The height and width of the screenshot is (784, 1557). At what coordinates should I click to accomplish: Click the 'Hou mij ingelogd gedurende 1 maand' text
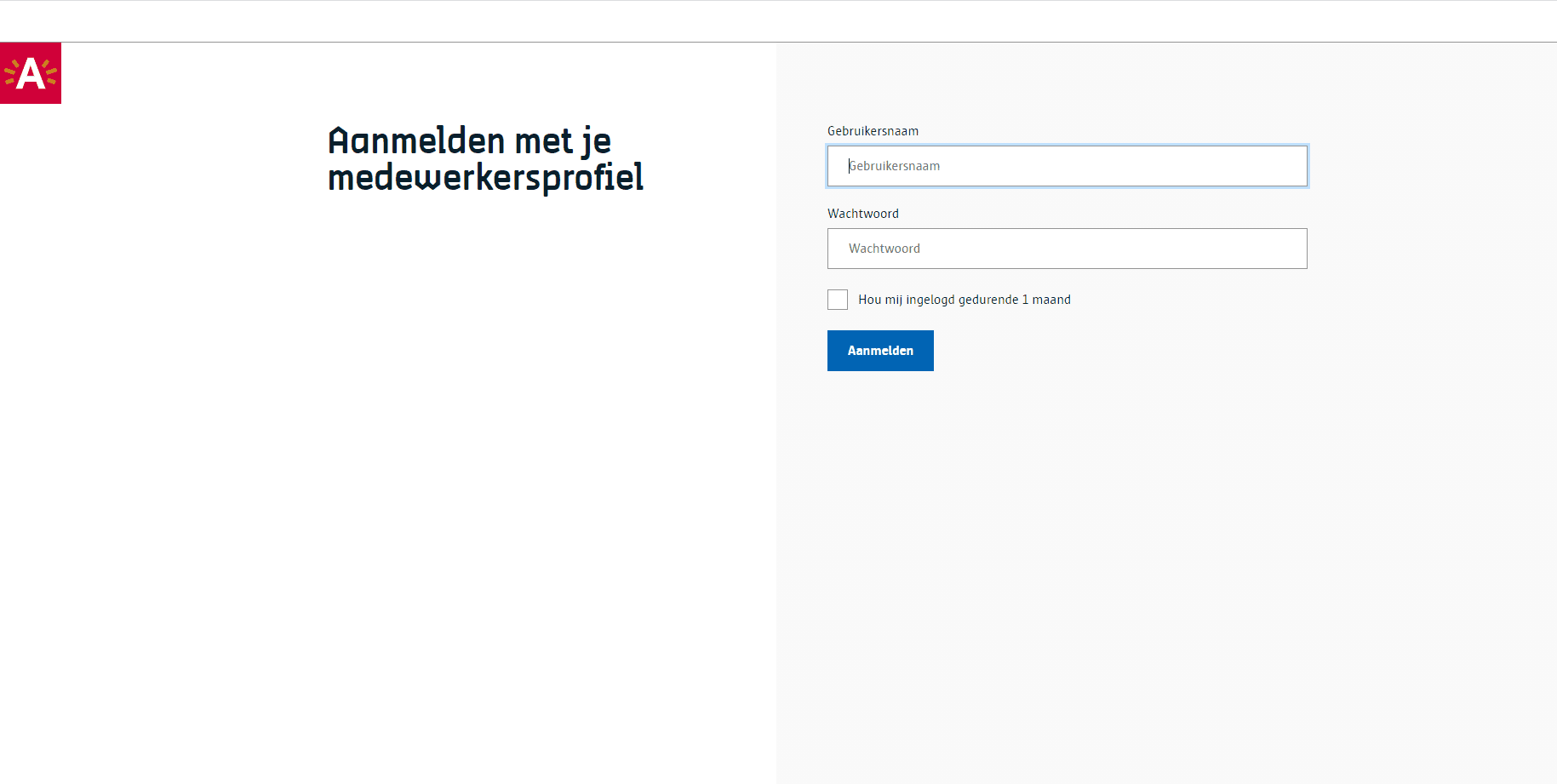click(x=965, y=300)
